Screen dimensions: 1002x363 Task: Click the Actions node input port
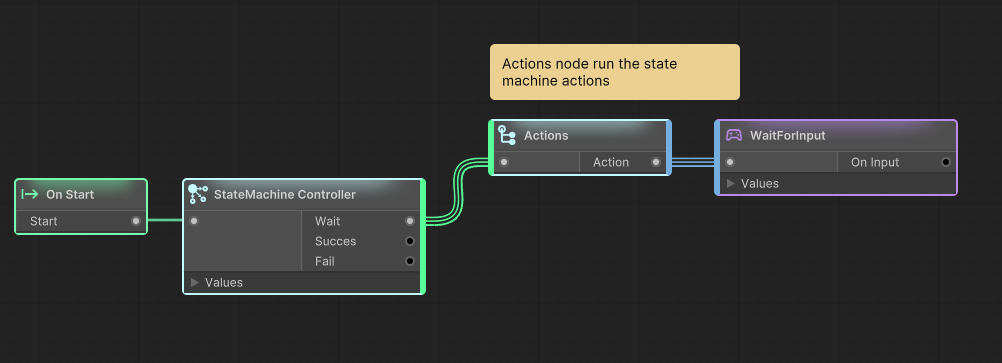(504, 162)
